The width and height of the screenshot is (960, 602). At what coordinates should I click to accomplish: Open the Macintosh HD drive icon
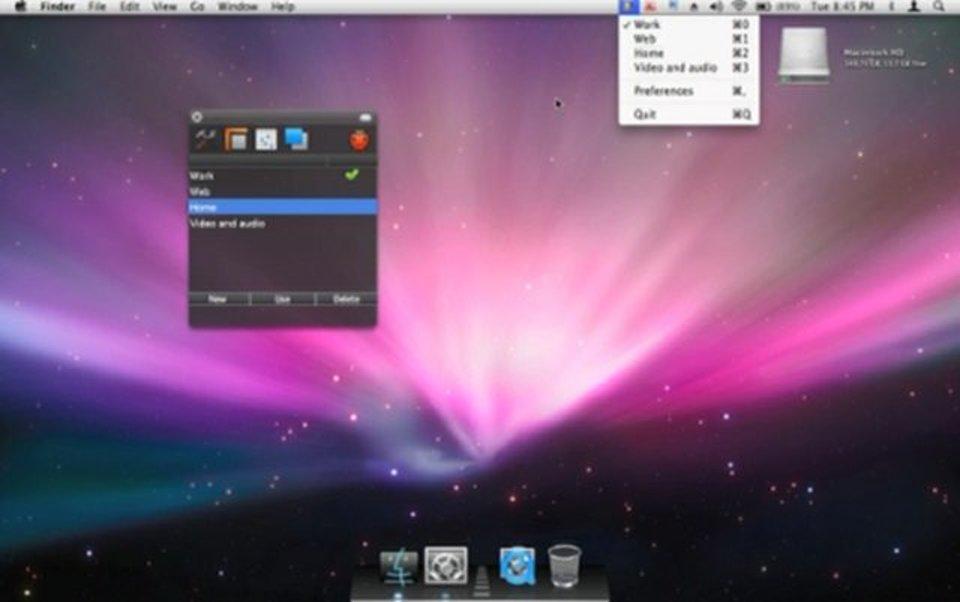click(804, 53)
